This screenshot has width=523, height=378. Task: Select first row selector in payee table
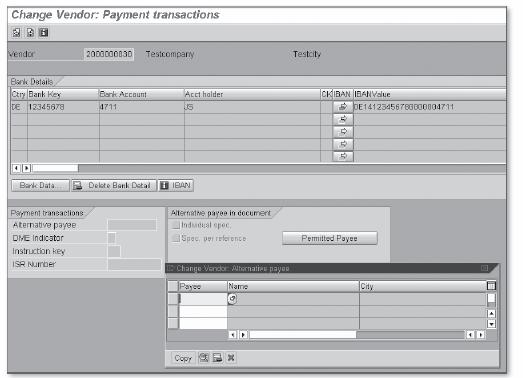coord(173,299)
